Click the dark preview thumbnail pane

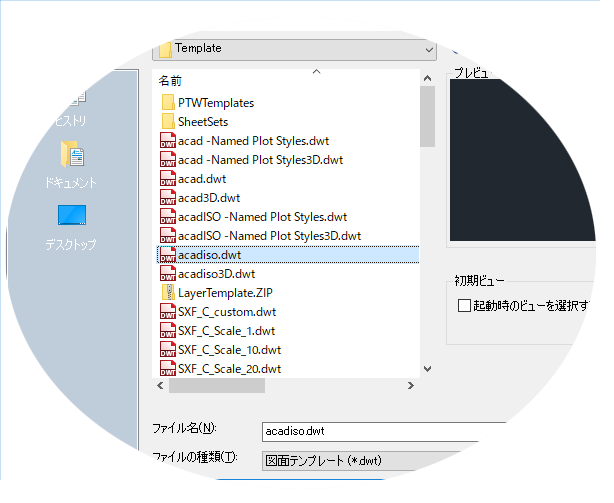[522, 160]
